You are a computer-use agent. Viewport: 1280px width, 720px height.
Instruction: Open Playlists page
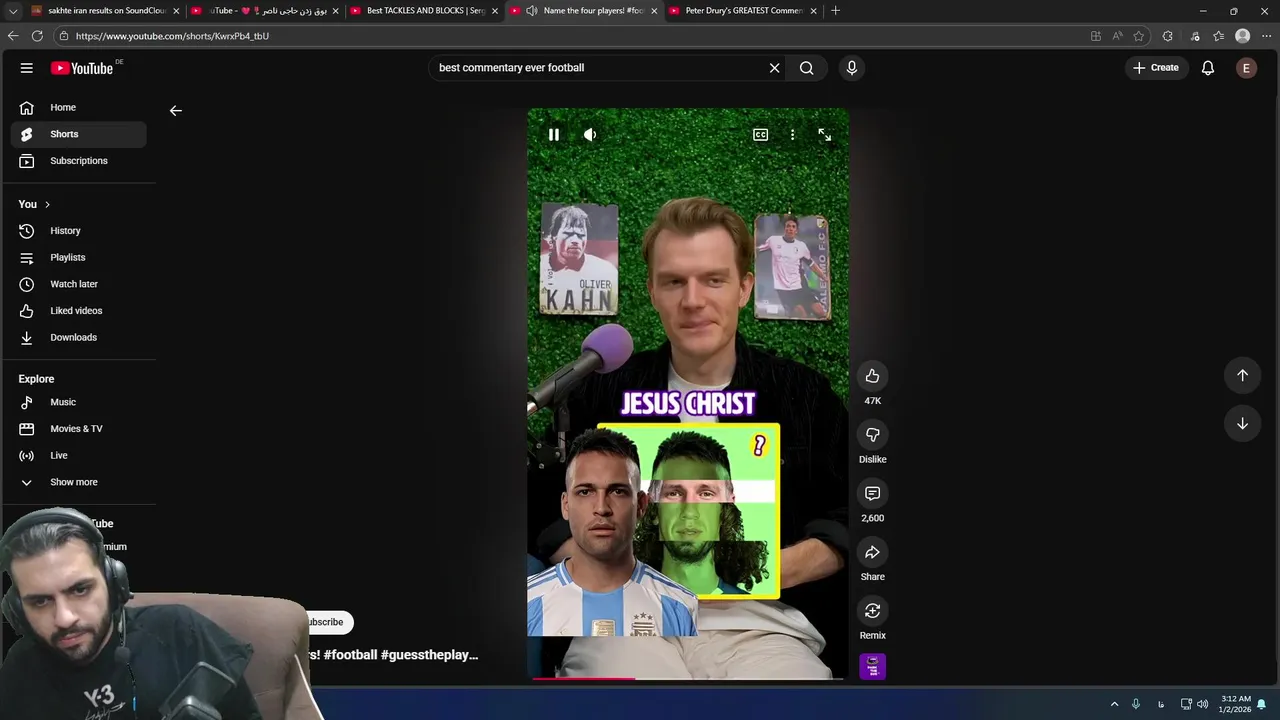click(78, 257)
